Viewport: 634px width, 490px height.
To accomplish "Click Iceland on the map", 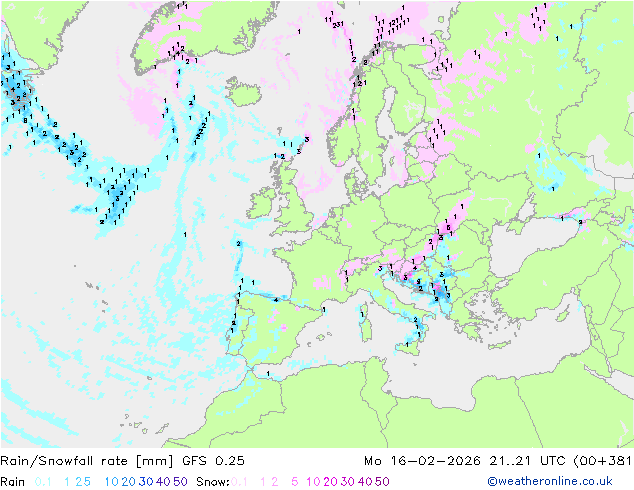I will pyautogui.click(x=243, y=91).
